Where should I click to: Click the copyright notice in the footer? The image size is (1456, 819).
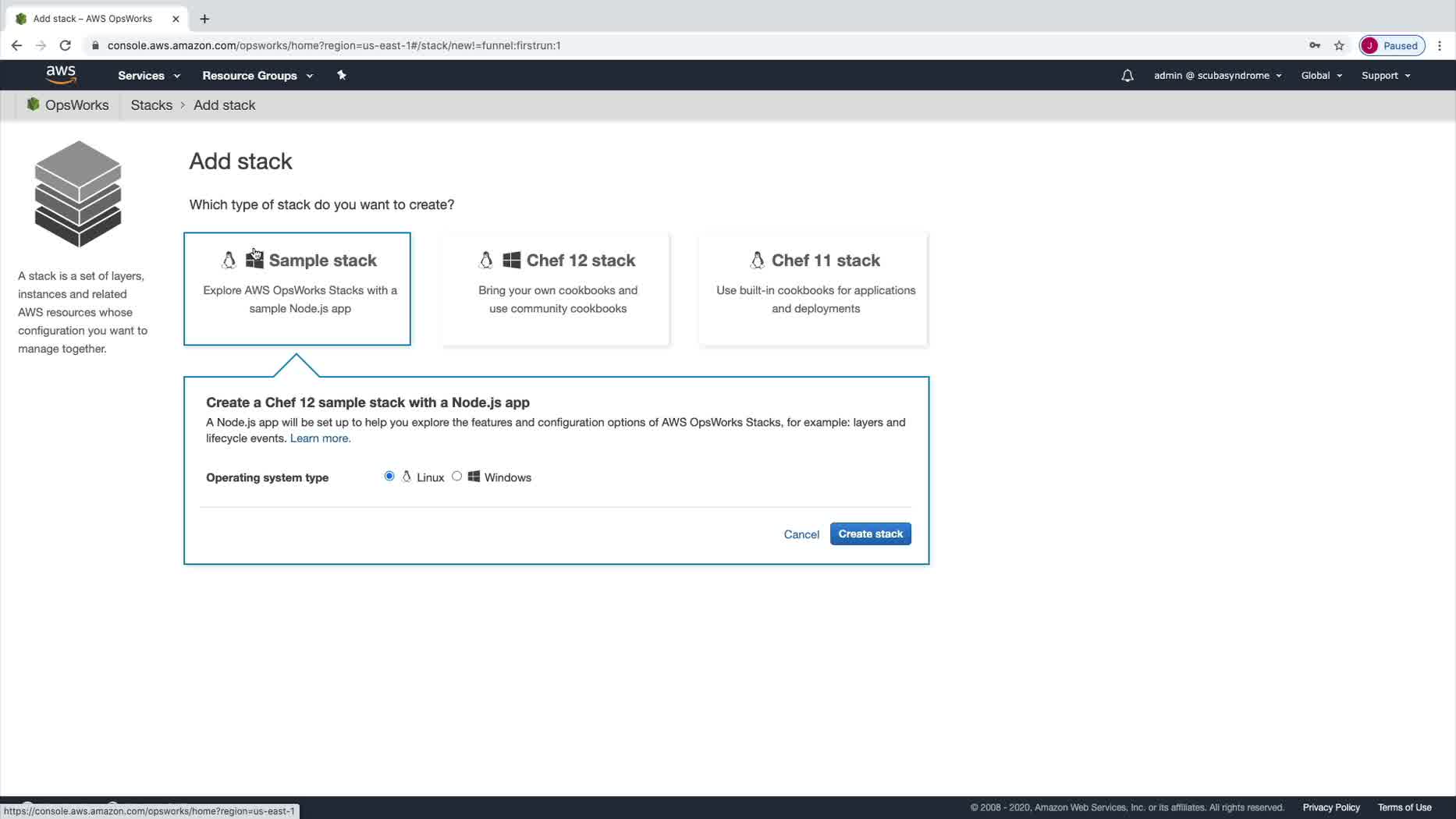click(1127, 807)
